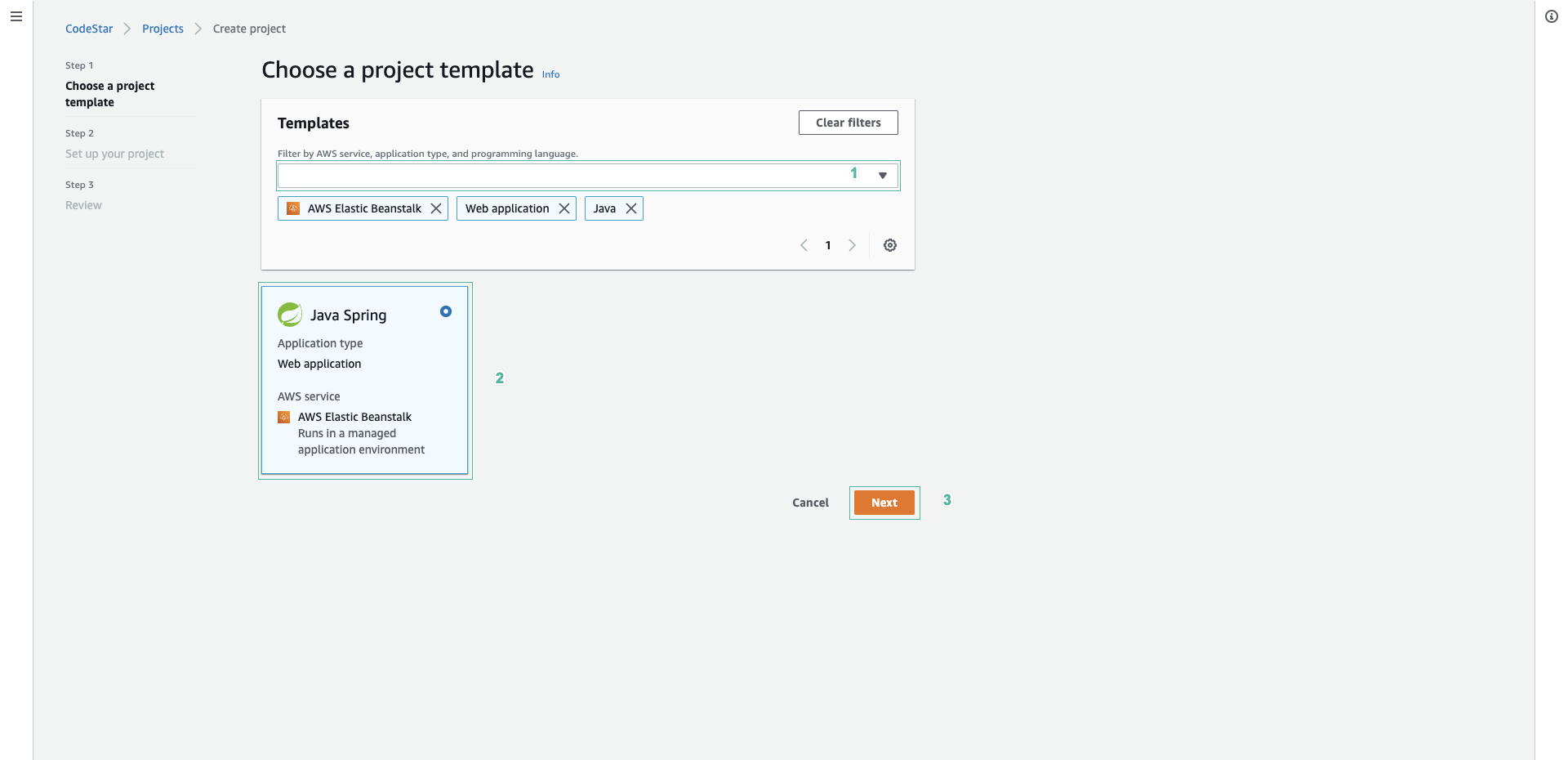This screenshot has height=760, width=1568.
Task: Go to next templates page
Action: click(x=853, y=245)
